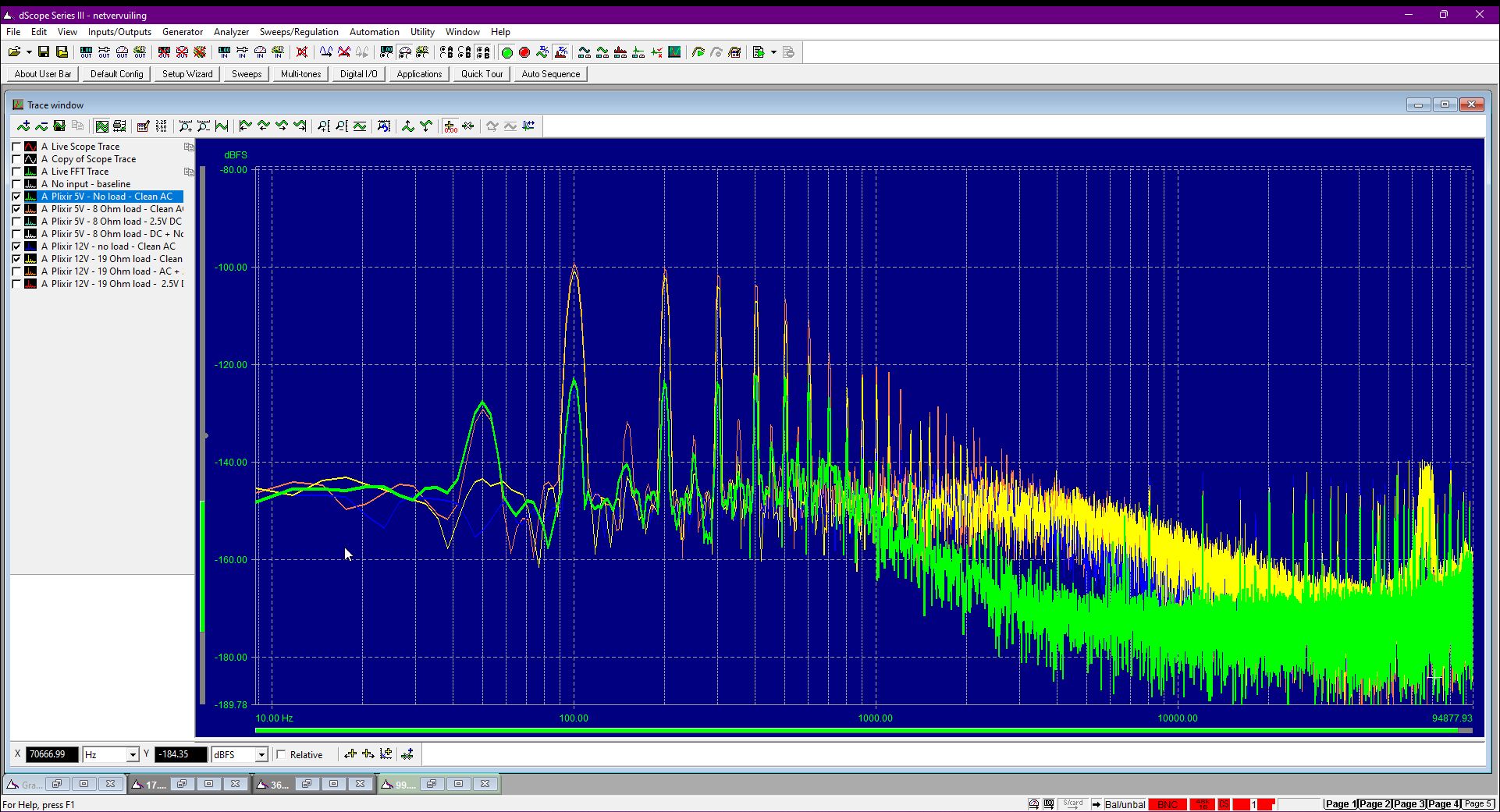The width and height of the screenshot is (1500, 812).
Task: Click first cursor move icon near Relative
Action: (x=350, y=754)
